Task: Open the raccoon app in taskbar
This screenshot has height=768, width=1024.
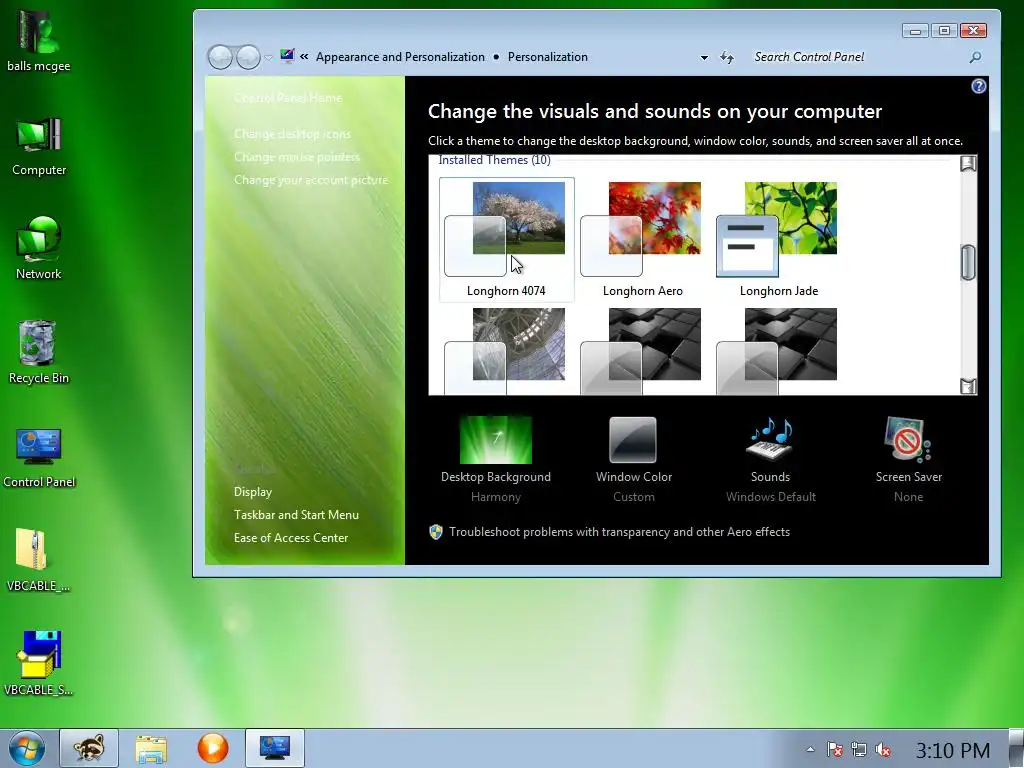Action: click(89, 748)
